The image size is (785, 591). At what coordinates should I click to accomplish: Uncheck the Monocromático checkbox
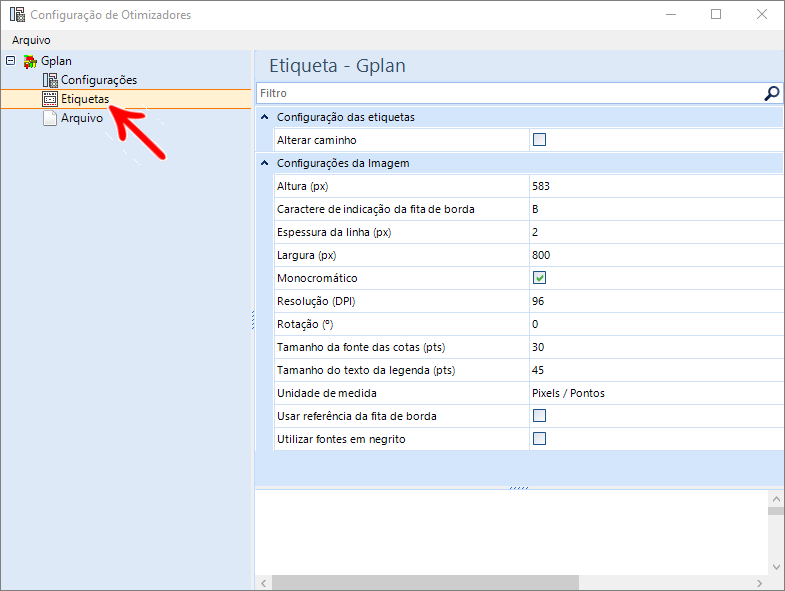tap(539, 278)
